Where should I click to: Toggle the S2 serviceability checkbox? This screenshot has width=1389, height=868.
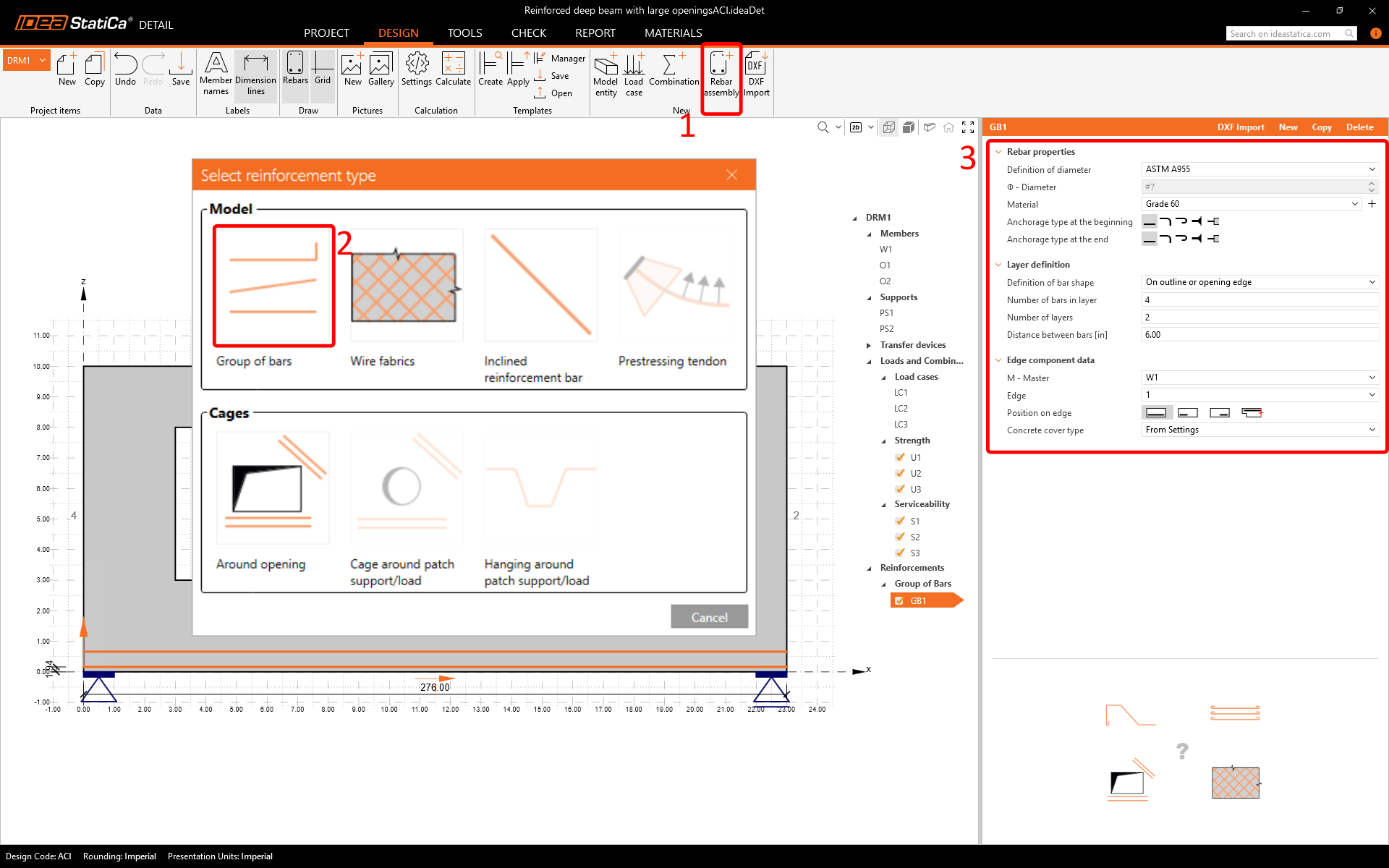pos(900,537)
